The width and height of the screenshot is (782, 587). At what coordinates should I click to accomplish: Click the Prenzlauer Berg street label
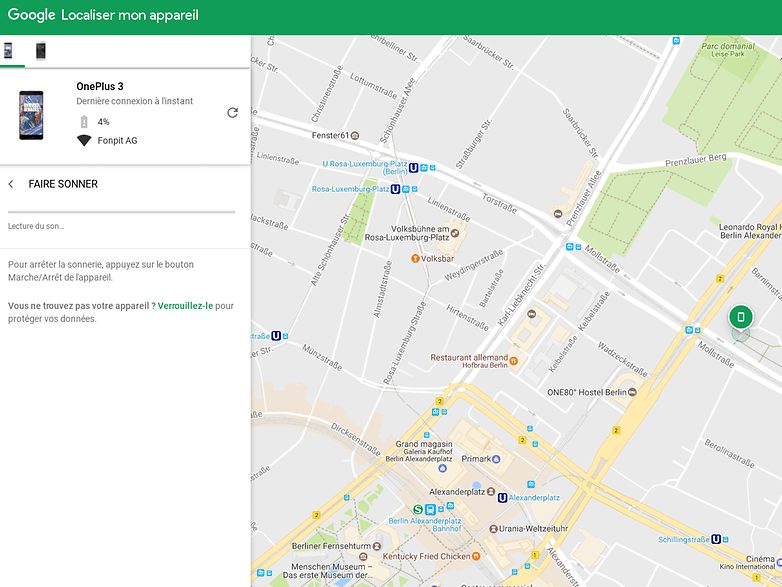click(x=696, y=161)
